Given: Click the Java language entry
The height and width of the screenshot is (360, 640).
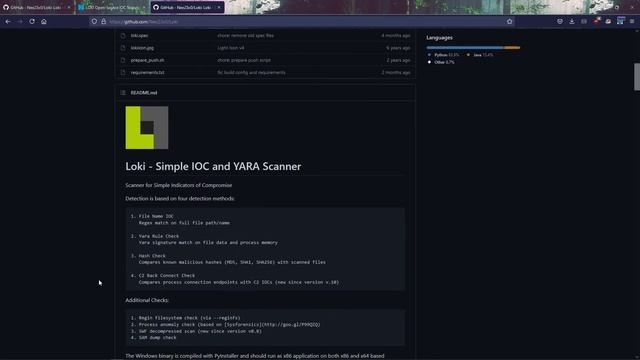Looking at the screenshot, I should 480,55.
